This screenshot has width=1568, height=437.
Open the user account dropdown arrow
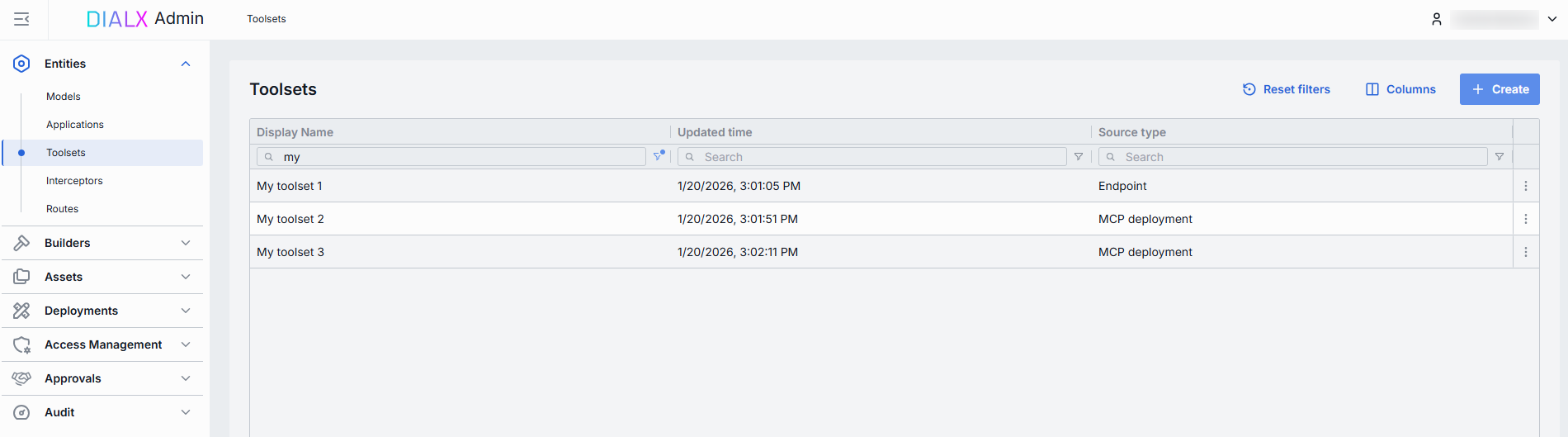[1552, 19]
